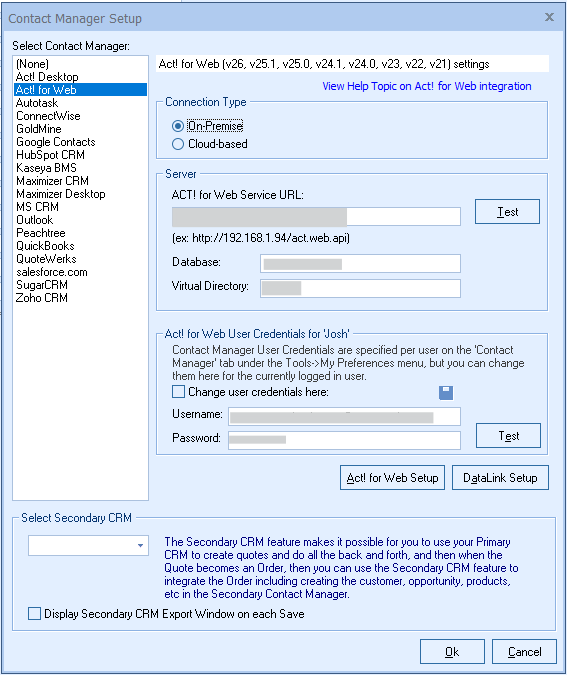Enable Change user credentials here checkbox

pos(178,392)
